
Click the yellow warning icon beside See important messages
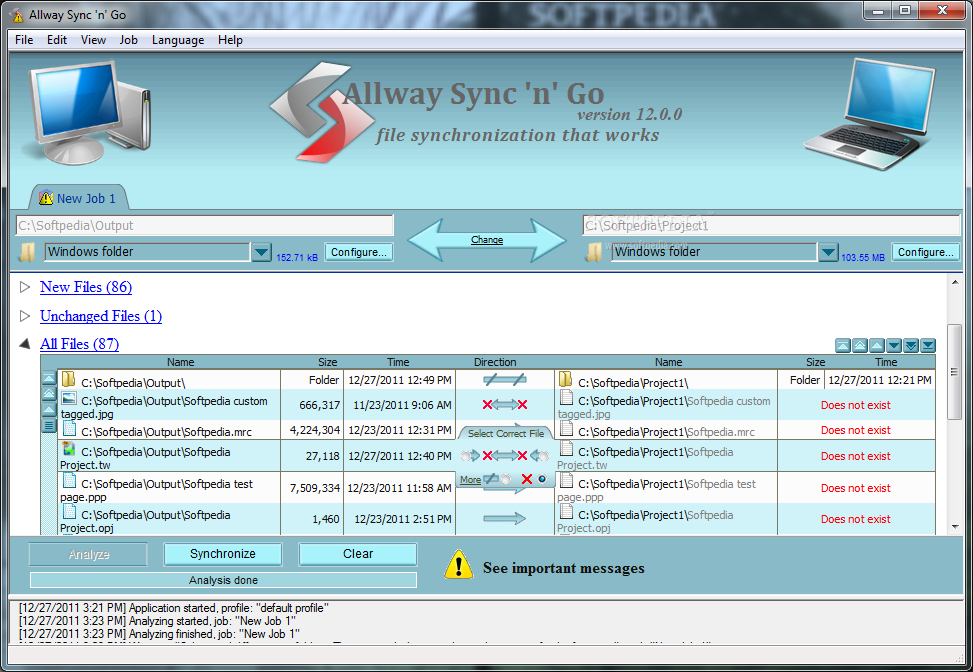point(459,565)
